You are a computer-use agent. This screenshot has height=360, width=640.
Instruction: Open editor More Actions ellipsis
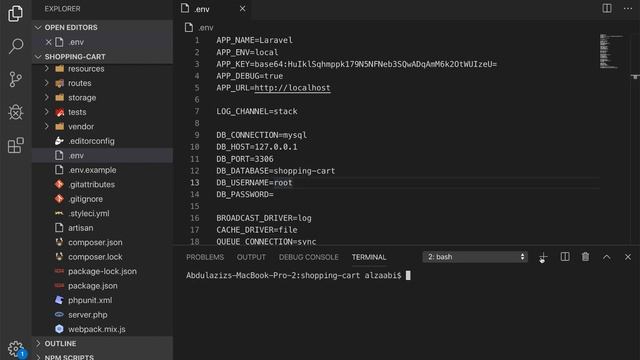pyautogui.click(x=628, y=8)
